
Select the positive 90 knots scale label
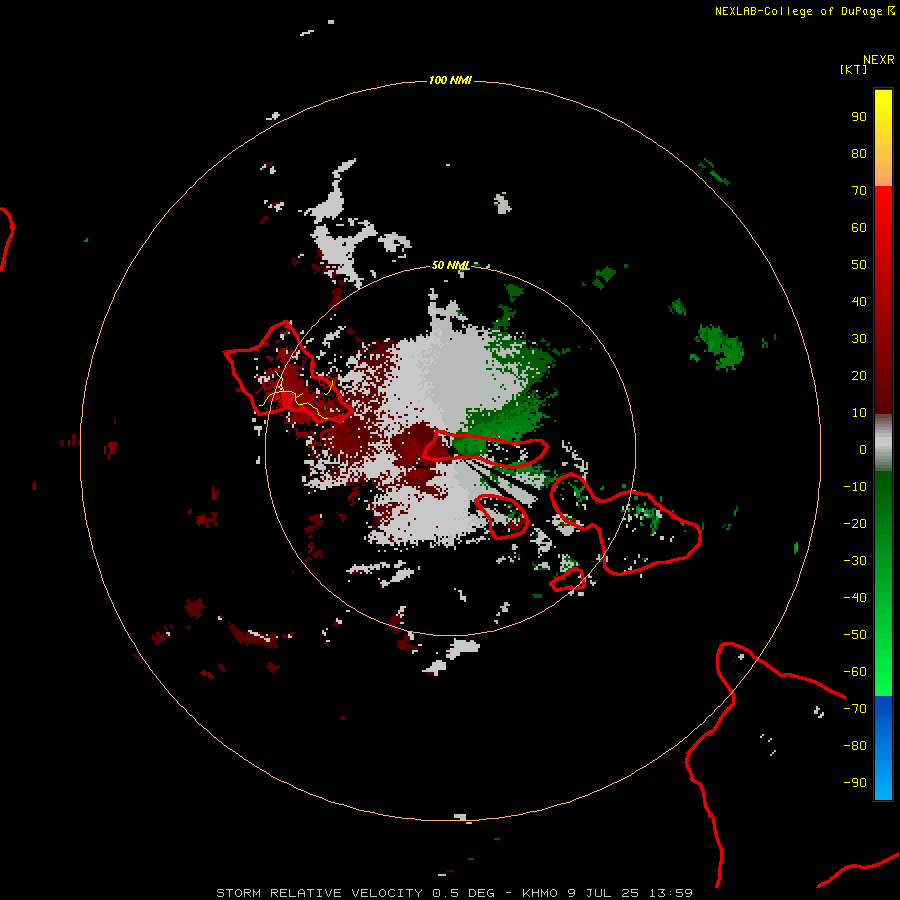pyautogui.click(x=859, y=117)
